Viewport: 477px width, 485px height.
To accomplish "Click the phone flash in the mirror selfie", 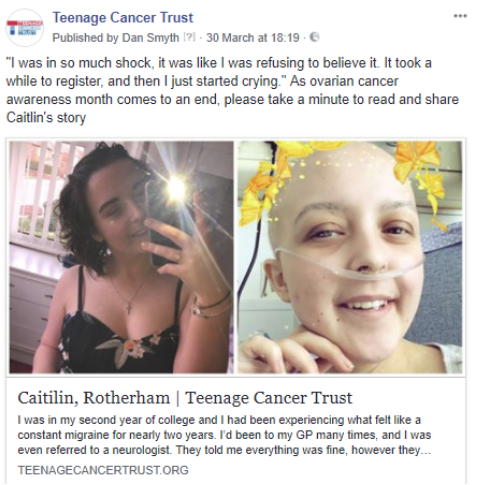I will coord(176,187).
